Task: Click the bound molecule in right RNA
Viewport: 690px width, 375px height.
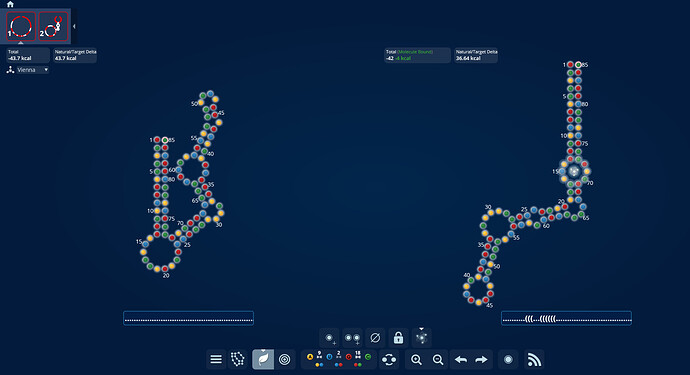Action: click(x=574, y=171)
